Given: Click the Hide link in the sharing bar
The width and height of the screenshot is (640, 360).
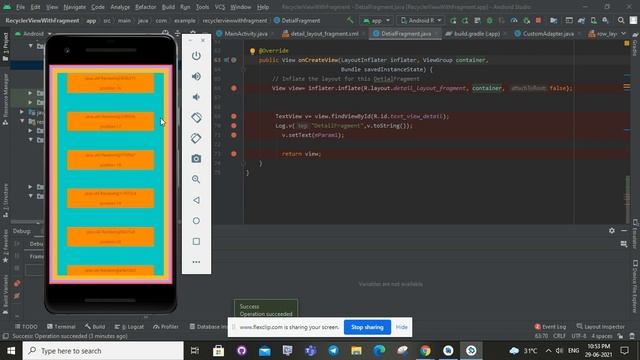Looking at the screenshot, I should [x=402, y=327].
